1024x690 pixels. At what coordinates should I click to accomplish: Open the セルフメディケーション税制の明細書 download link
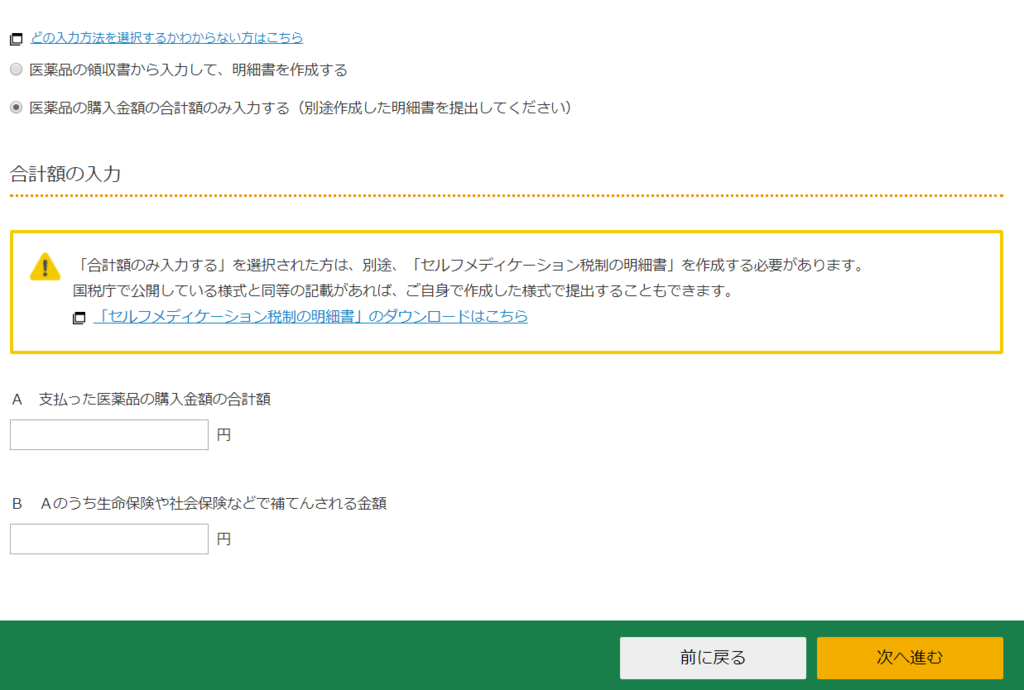point(310,317)
